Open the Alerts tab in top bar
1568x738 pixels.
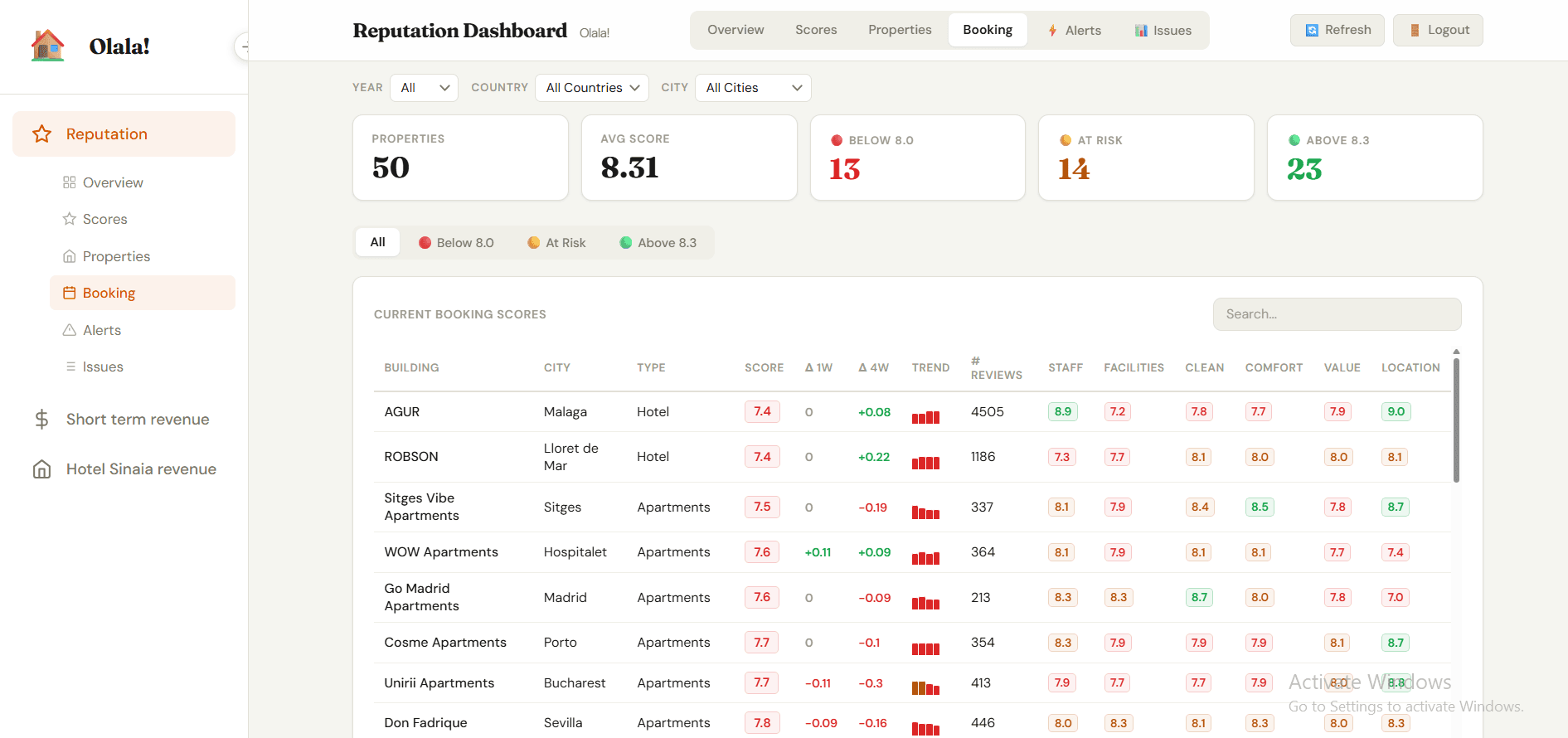(1075, 31)
